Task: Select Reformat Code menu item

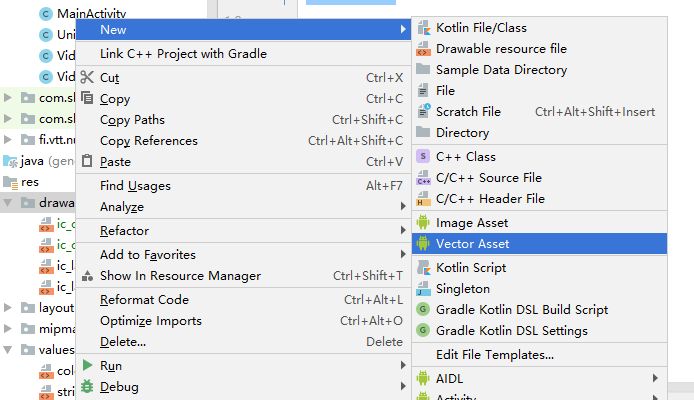Action: pos(243,300)
